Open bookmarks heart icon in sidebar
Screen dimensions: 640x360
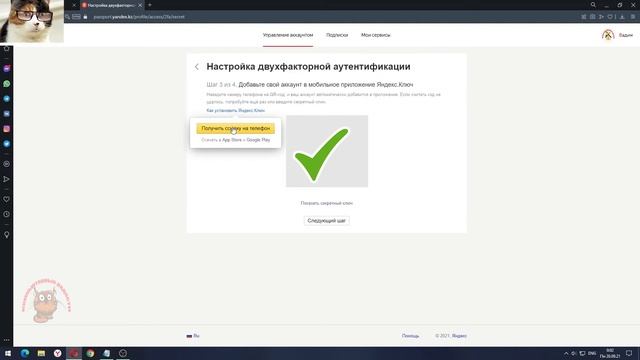[7, 199]
